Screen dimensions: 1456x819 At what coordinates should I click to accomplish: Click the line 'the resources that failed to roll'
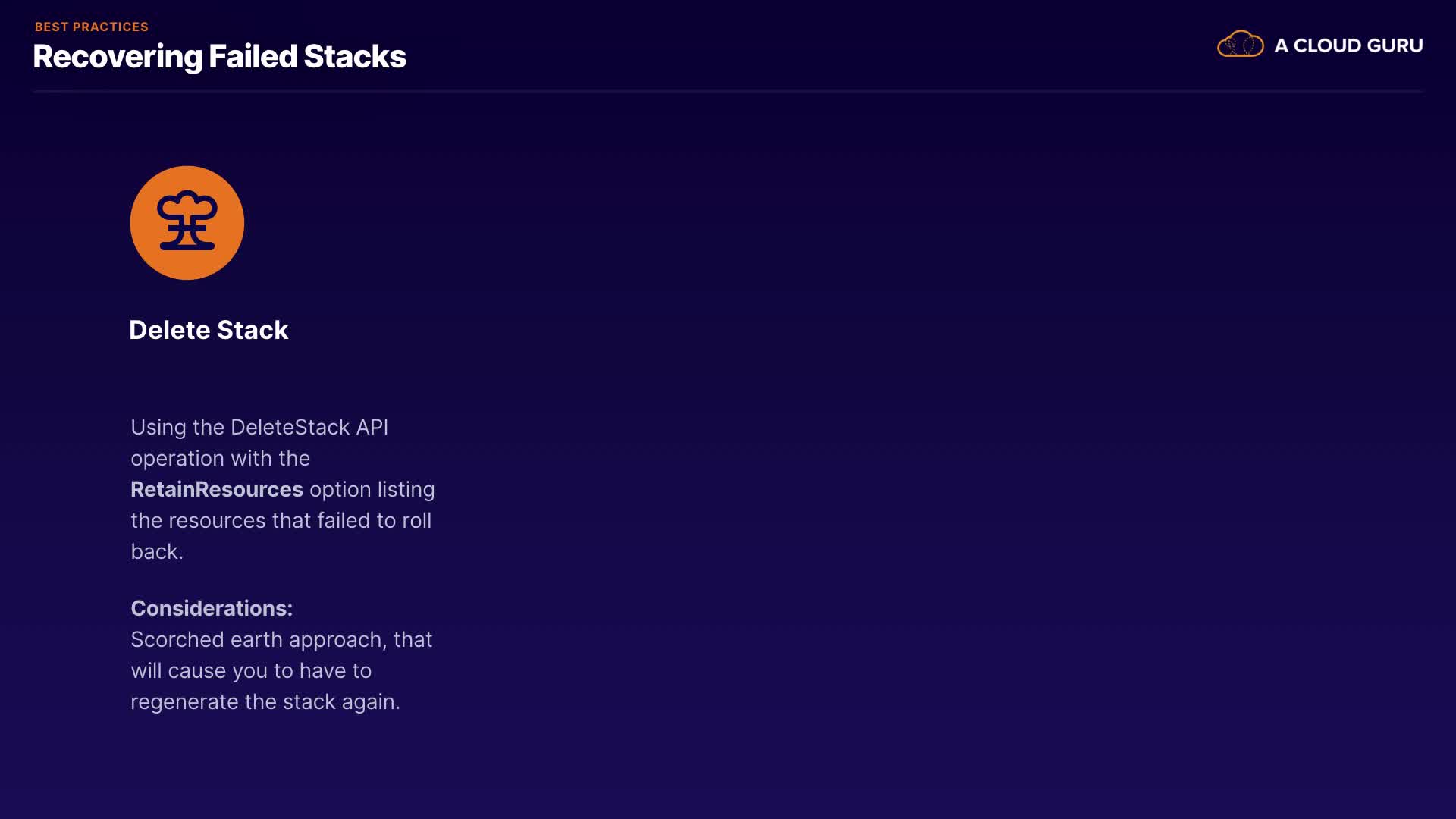pyautogui.click(x=281, y=520)
